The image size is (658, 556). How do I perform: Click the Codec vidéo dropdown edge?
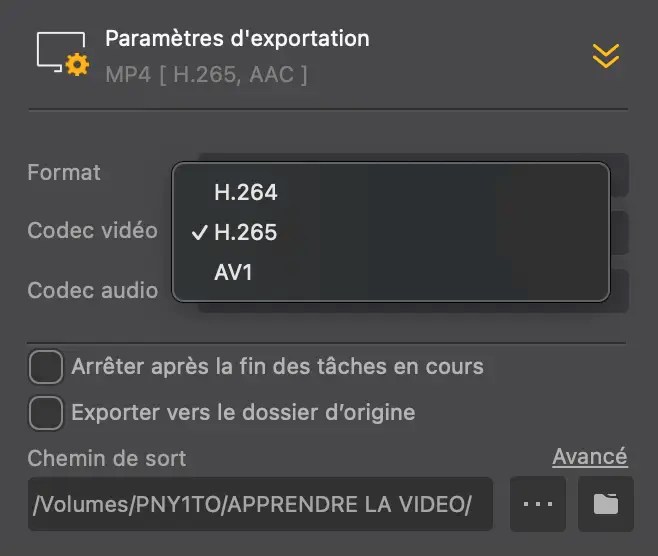[619, 232]
